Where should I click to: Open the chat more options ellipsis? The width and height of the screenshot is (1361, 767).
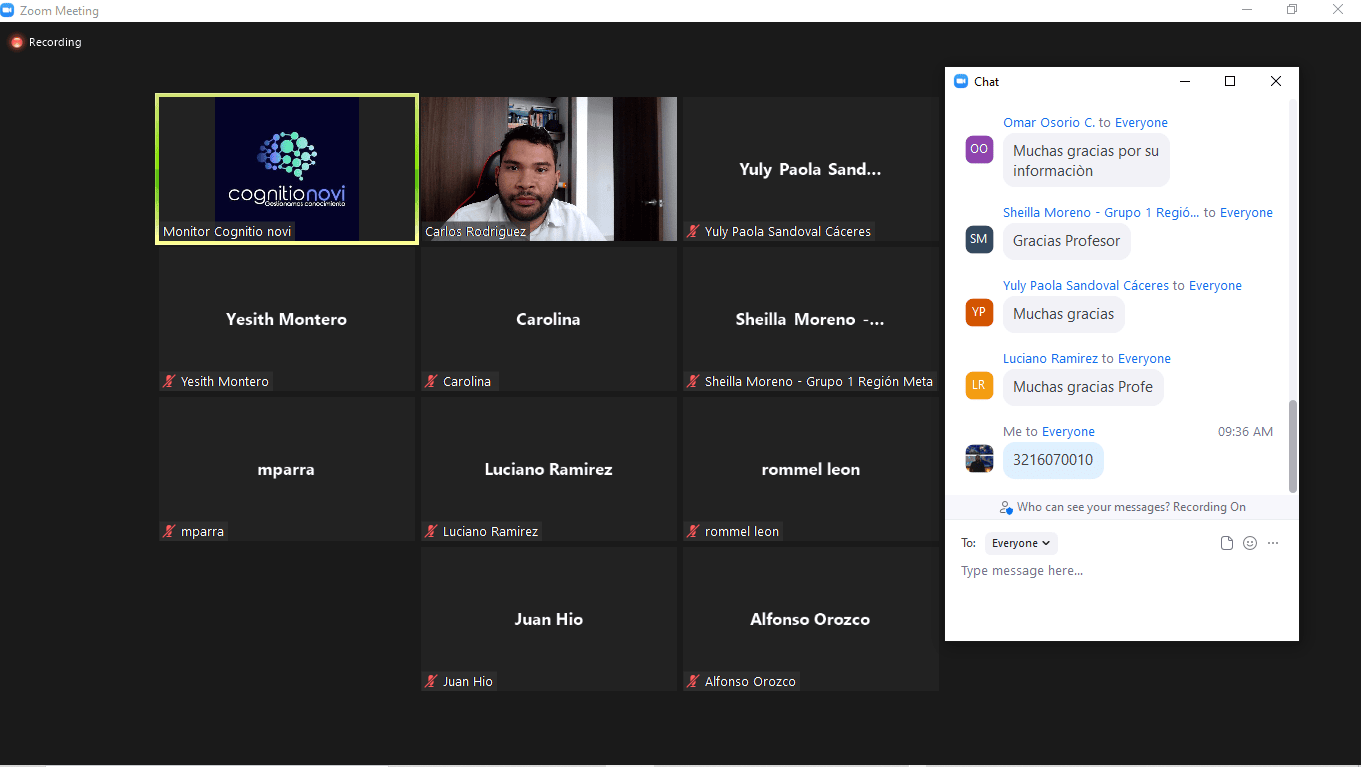(1273, 543)
